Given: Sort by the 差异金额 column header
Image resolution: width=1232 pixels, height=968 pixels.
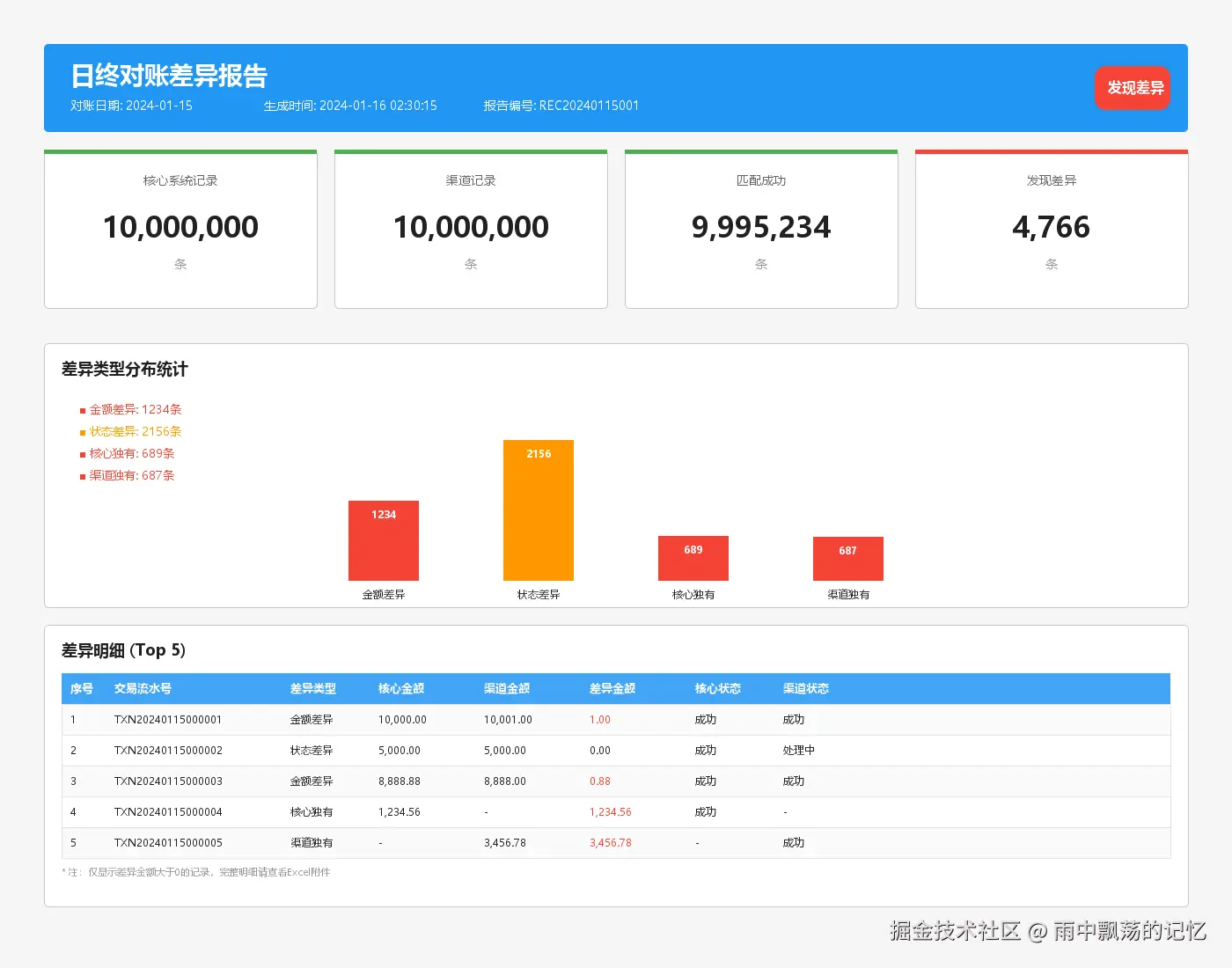Looking at the screenshot, I should pos(612,689).
